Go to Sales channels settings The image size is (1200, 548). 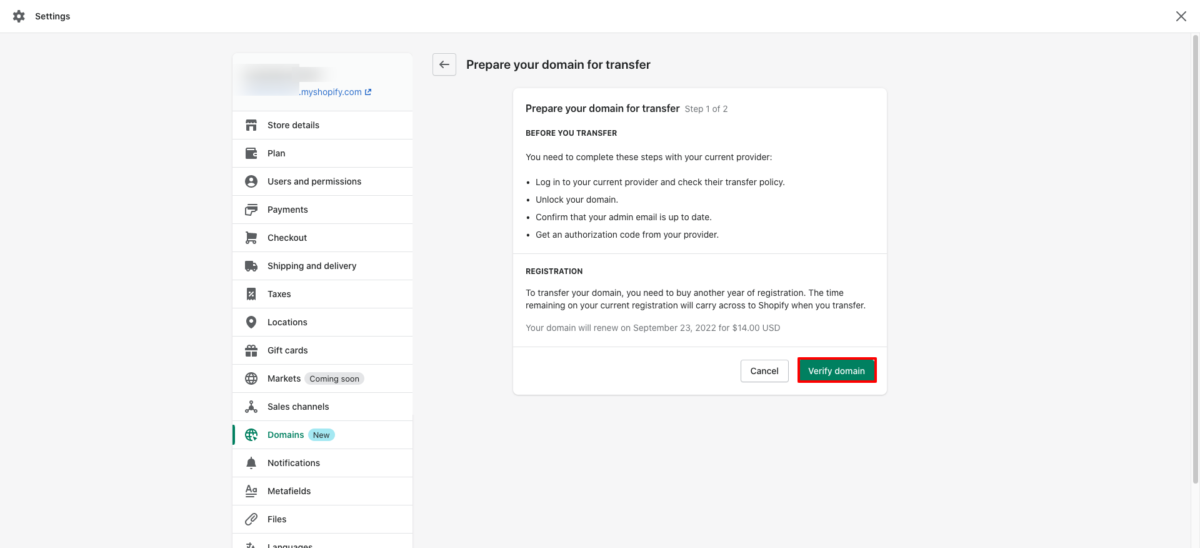click(298, 407)
